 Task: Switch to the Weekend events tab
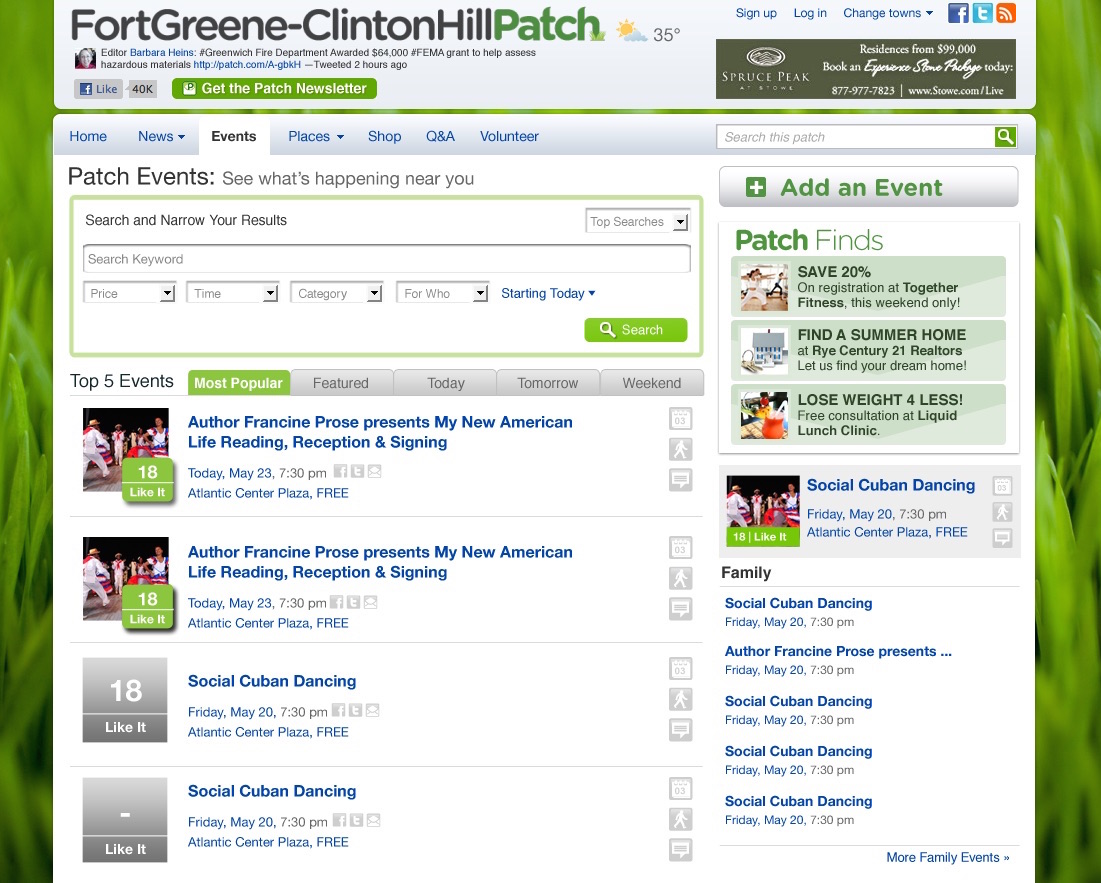click(x=652, y=383)
